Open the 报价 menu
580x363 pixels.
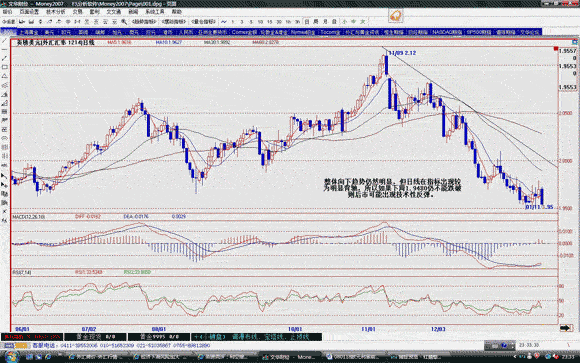pyautogui.click(x=7, y=12)
